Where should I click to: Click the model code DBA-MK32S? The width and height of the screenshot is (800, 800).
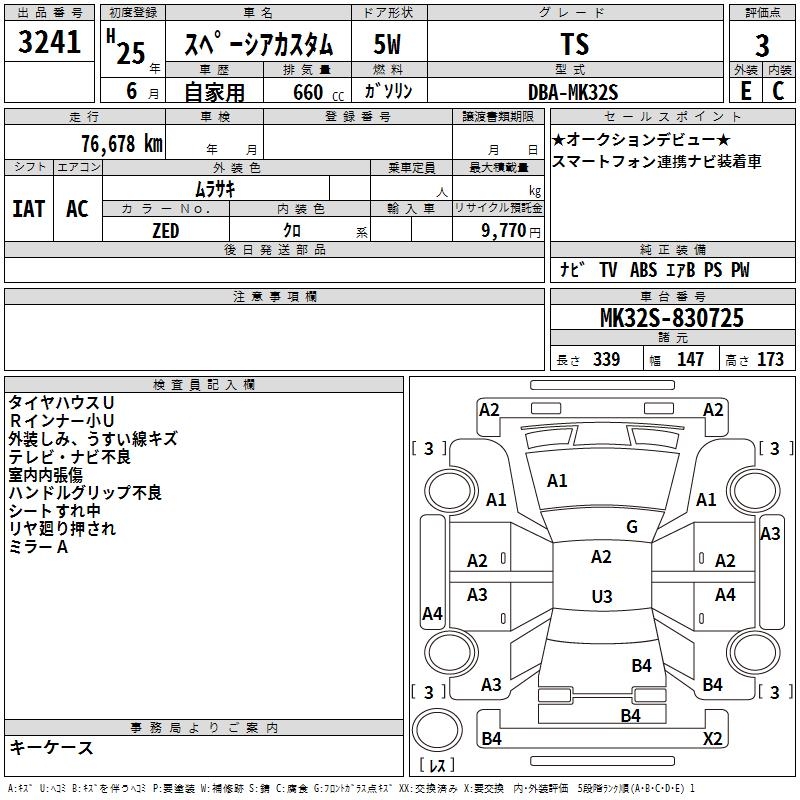click(573, 92)
